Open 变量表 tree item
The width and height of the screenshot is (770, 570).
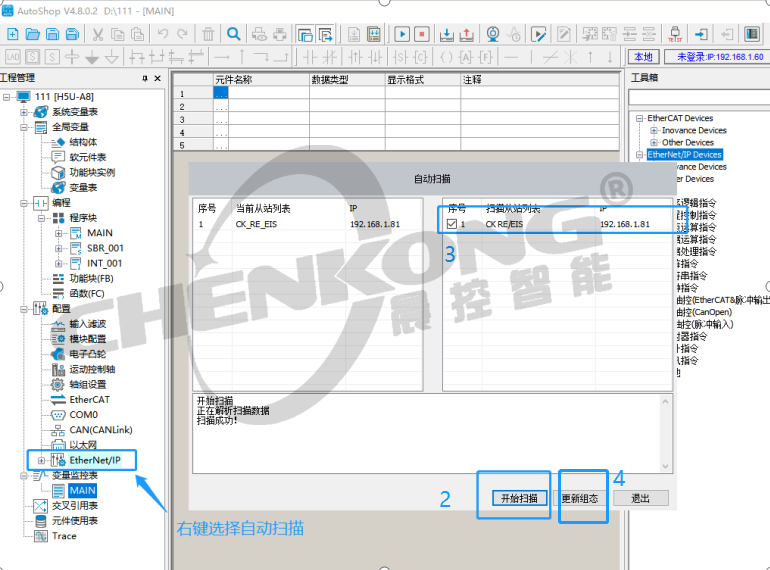pos(83,188)
